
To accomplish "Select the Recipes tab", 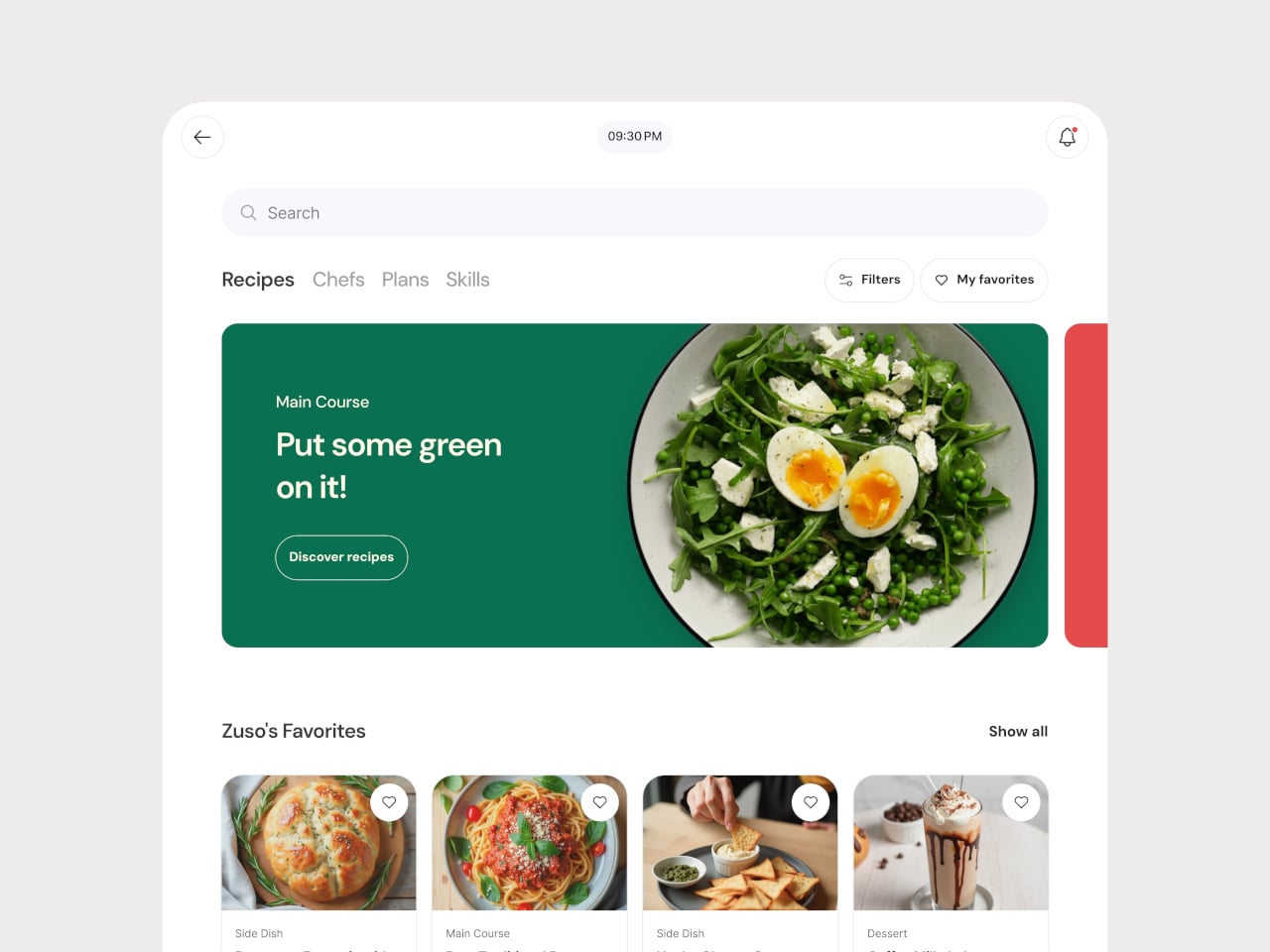I will click(x=258, y=280).
